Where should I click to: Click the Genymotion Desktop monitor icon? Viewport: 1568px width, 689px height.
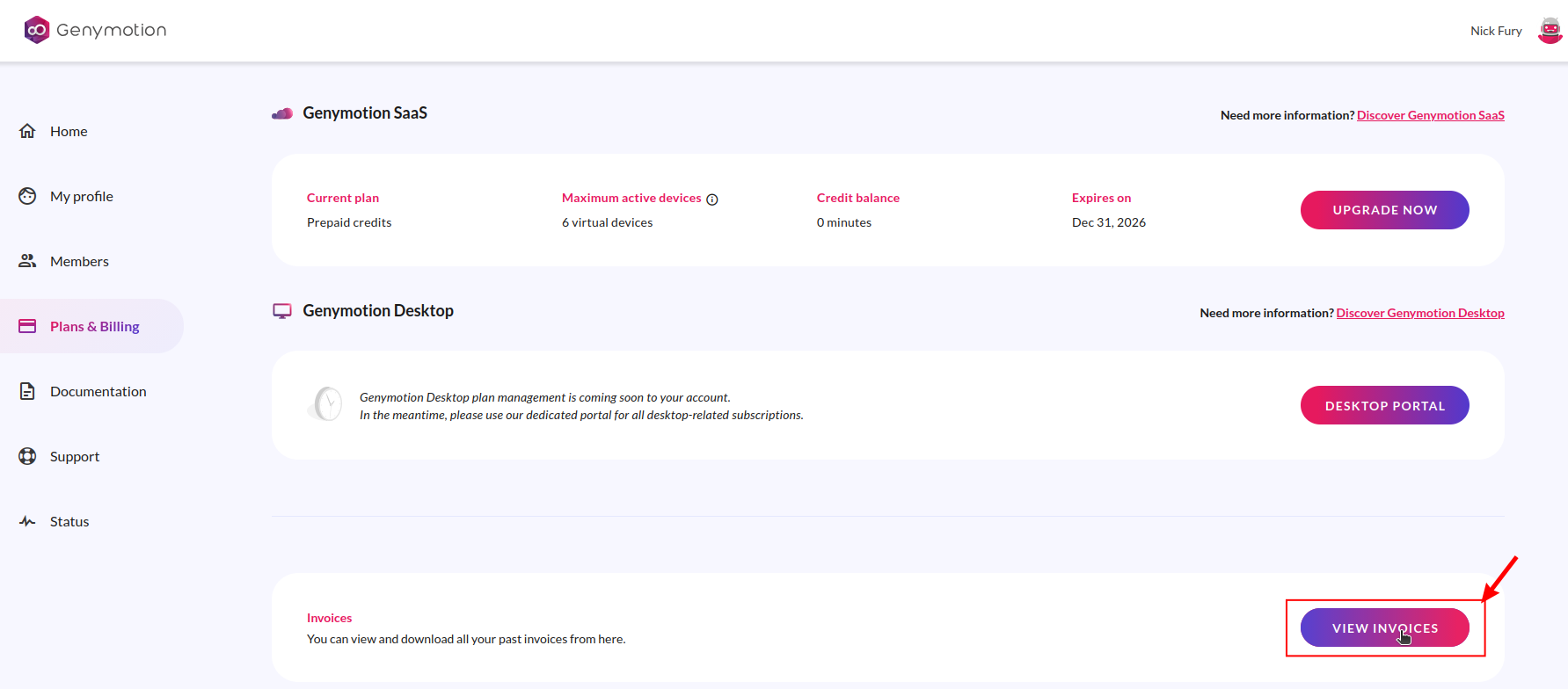coord(282,311)
